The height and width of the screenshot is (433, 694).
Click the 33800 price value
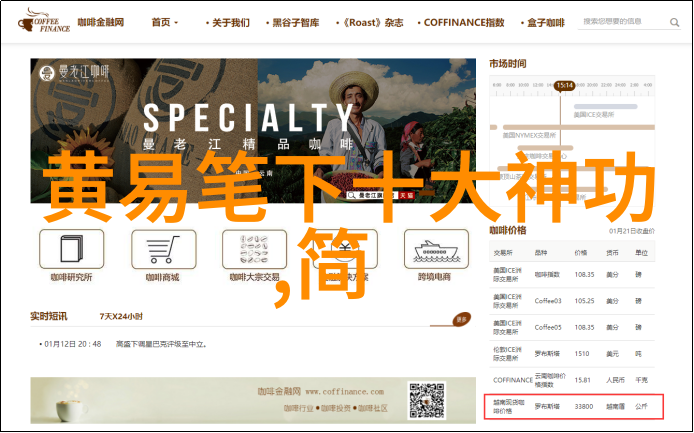pos(583,406)
